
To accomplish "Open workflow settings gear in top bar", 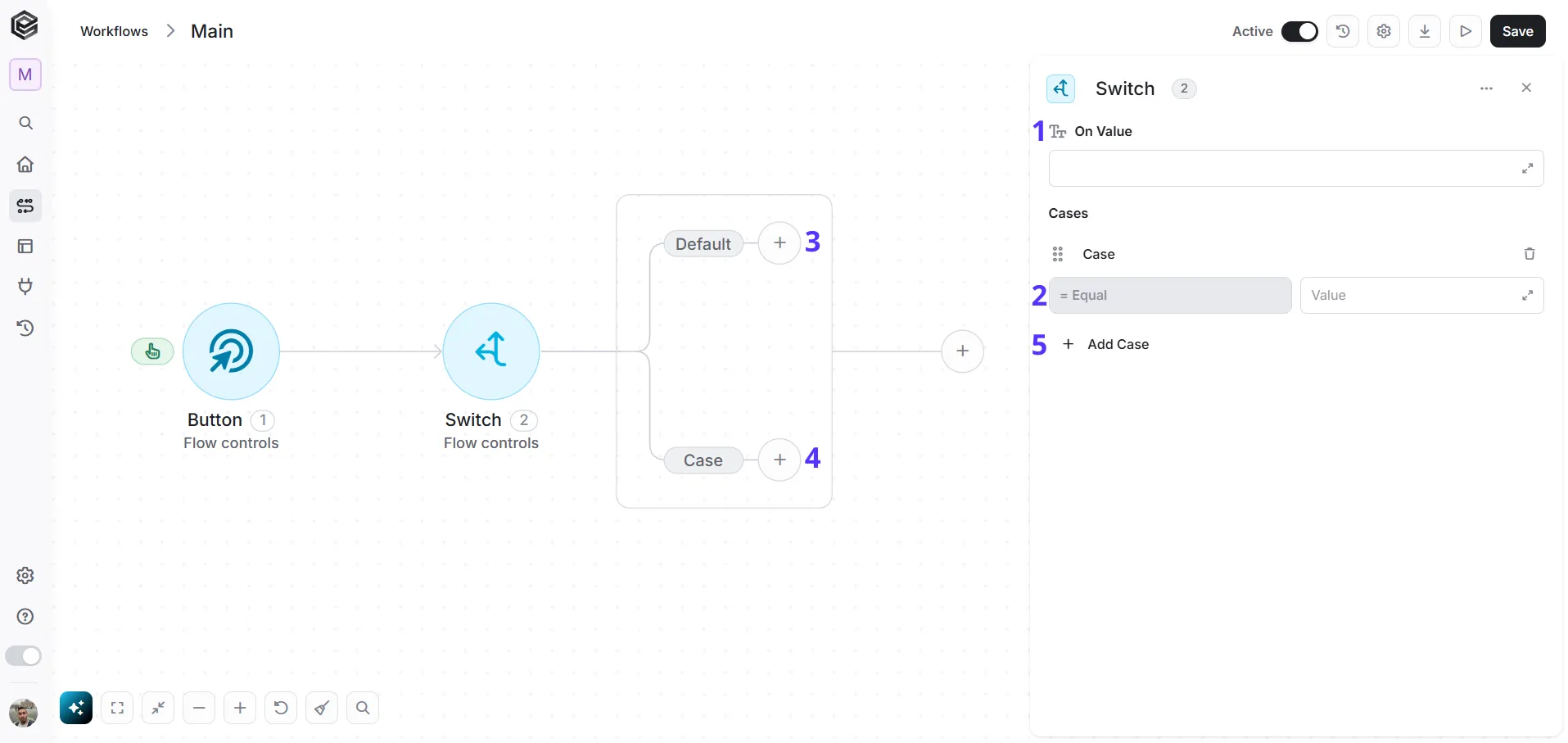I will click(1384, 31).
